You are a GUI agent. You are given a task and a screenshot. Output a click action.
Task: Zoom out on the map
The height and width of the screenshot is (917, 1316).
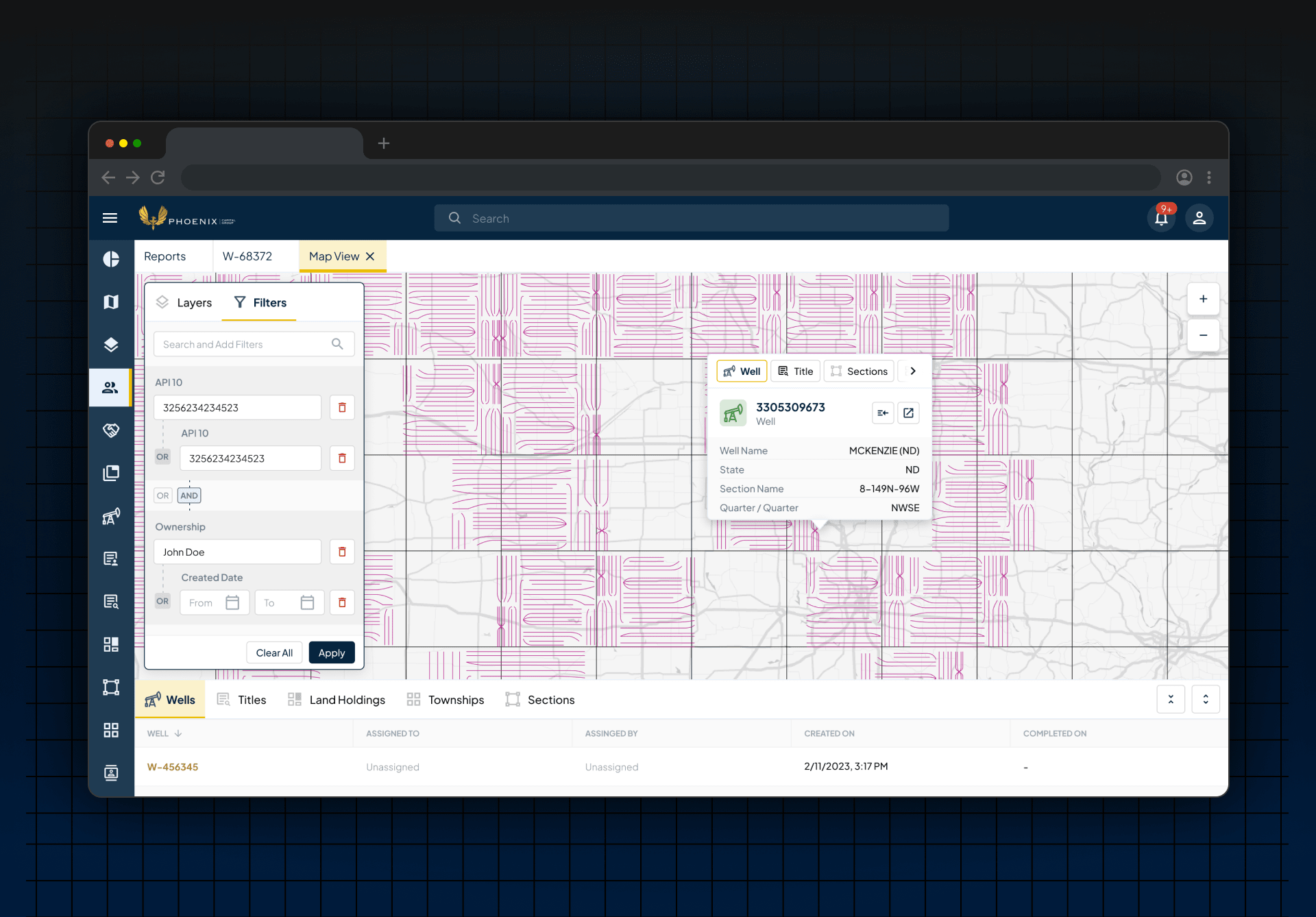point(1203,335)
